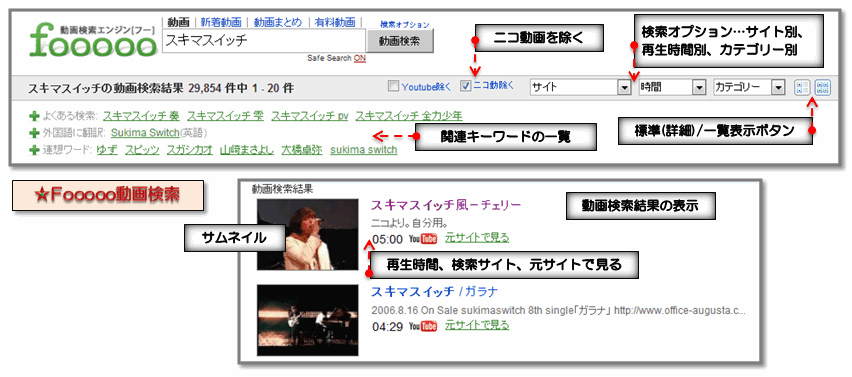Screen dimensions: 852x377
Task: Click the スピッツ related word
Action: click(x=142, y=149)
